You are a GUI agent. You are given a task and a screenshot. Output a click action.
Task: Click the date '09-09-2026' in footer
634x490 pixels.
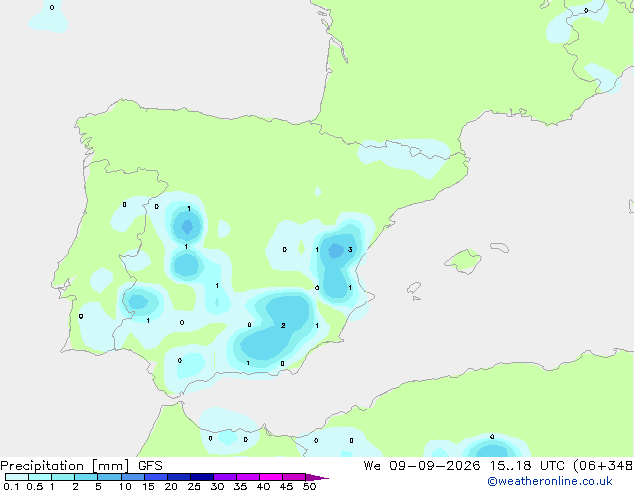435,466
